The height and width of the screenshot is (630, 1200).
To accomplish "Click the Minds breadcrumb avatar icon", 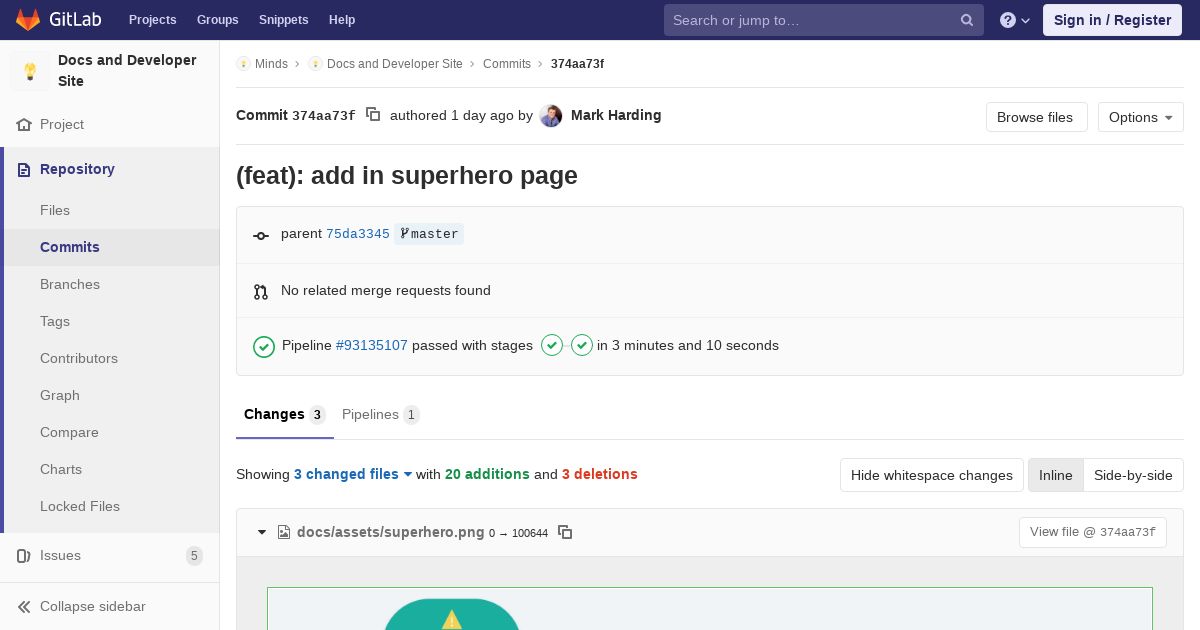I will pos(243,63).
